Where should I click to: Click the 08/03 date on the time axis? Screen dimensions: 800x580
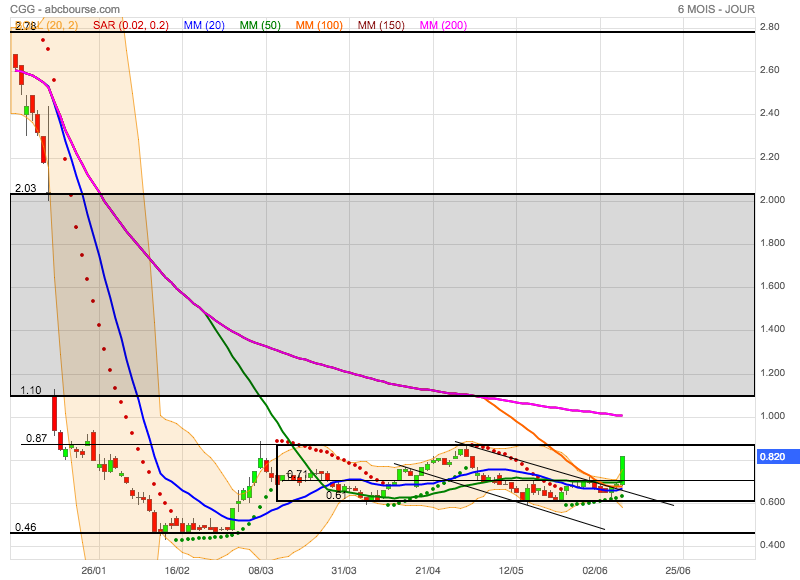[x=261, y=571]
